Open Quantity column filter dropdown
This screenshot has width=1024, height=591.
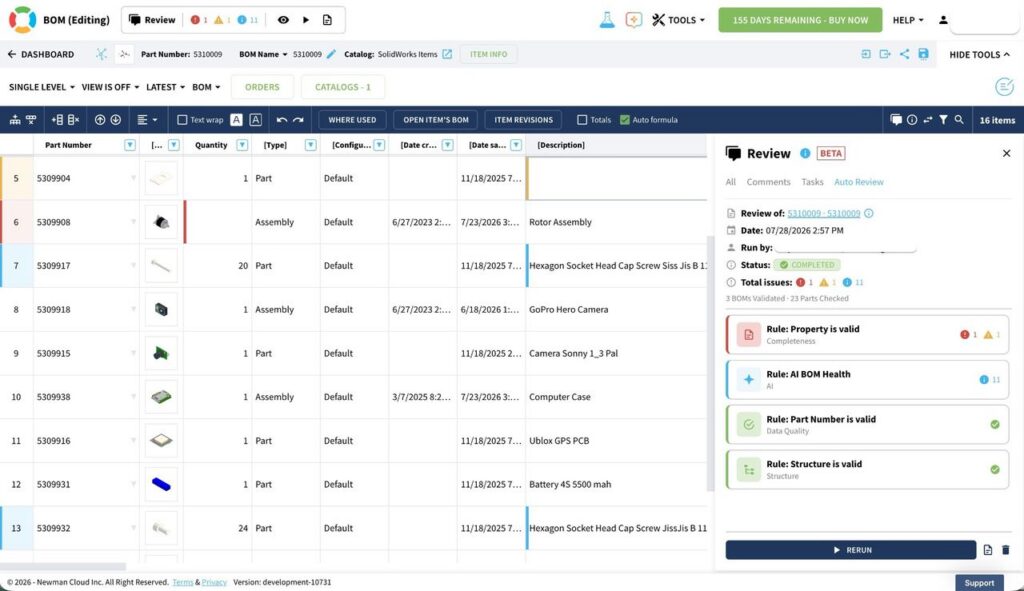pyautogui.click(x=242, y=145)
